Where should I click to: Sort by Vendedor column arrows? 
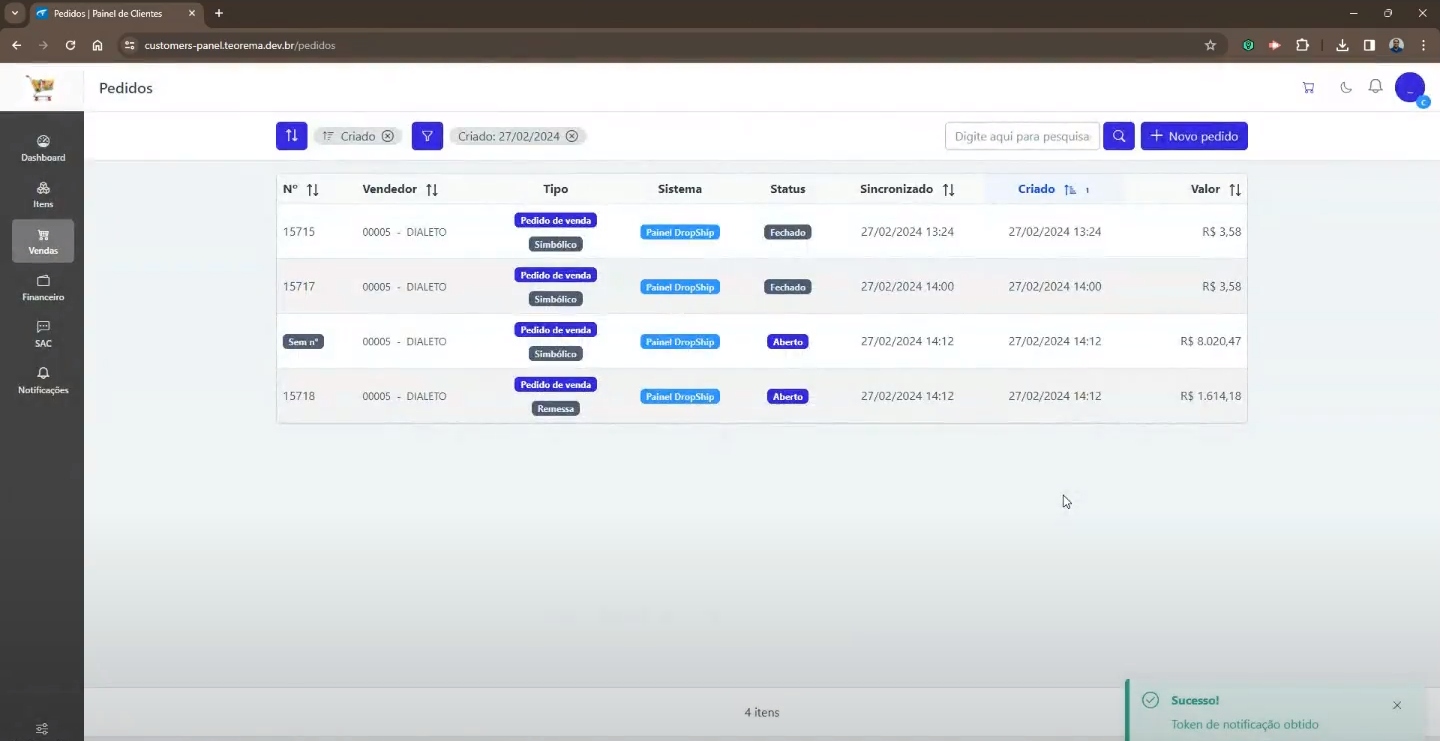(x=432, y=190)
